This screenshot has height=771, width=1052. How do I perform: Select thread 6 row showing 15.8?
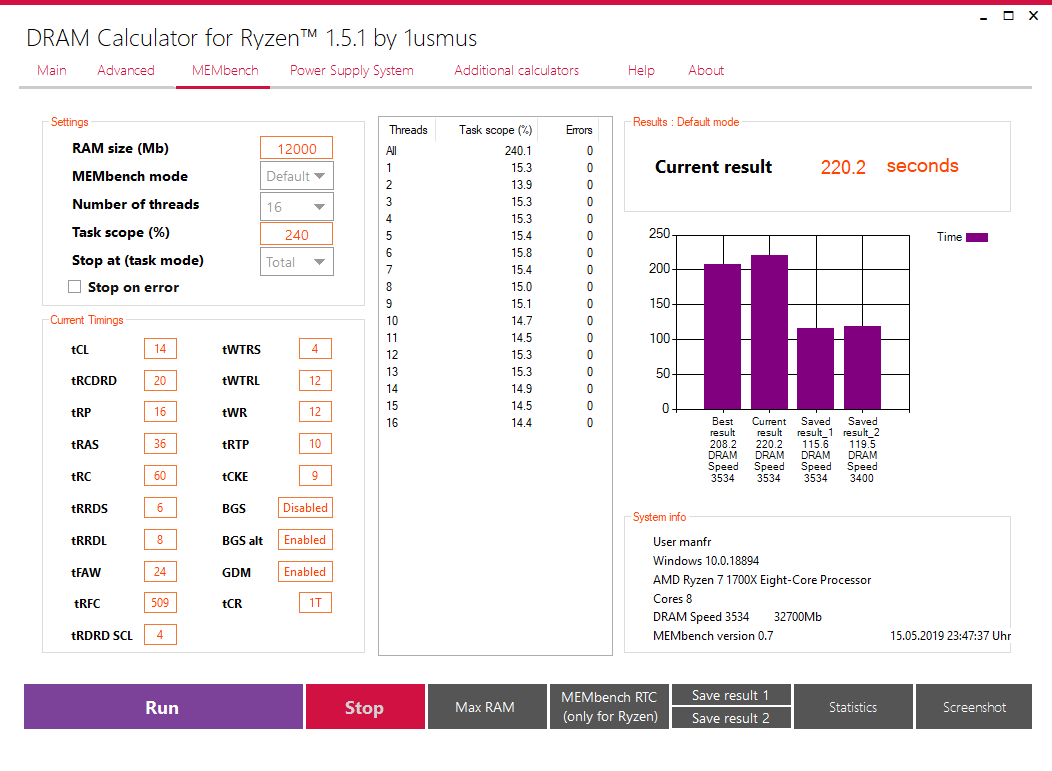pyautogui.click(x=490, y=253)
